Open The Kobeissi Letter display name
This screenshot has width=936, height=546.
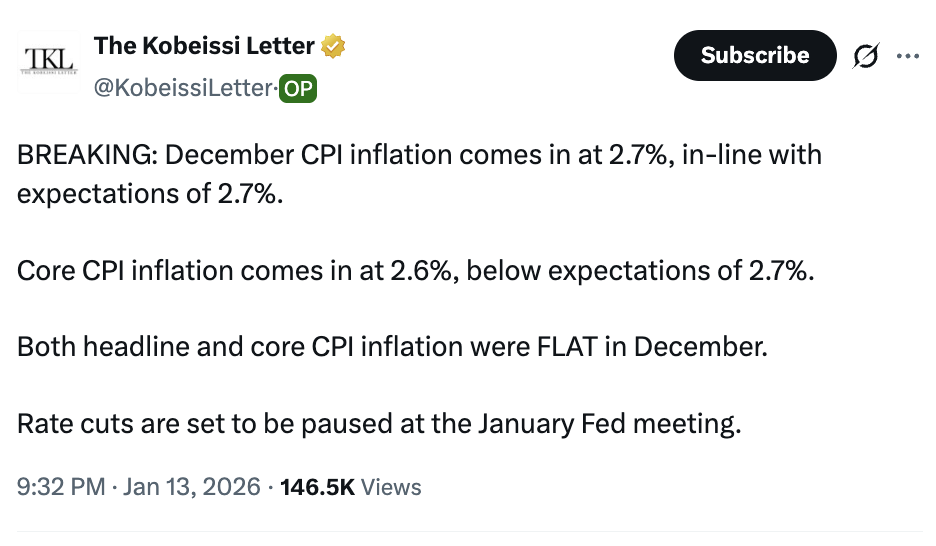point(204,46)
